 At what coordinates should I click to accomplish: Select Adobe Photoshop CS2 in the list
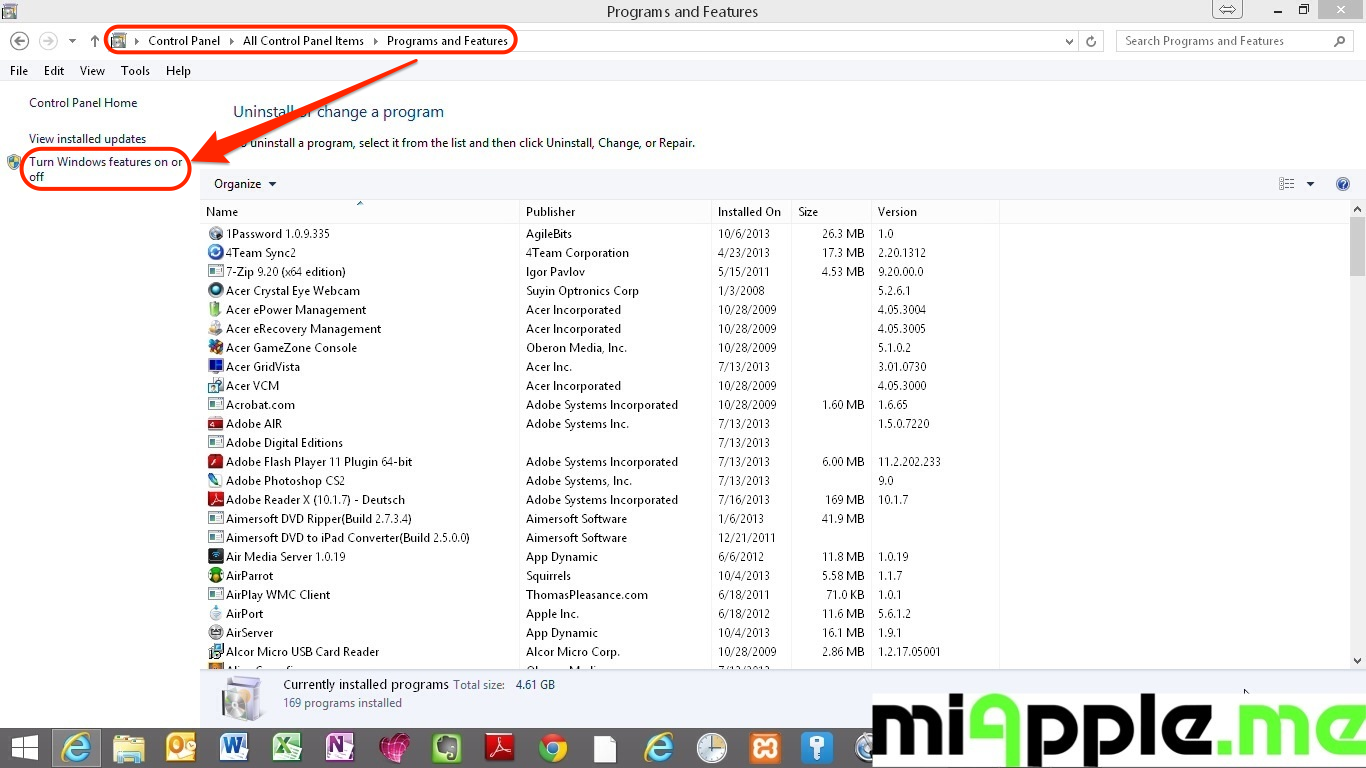(x=285, y=481)
